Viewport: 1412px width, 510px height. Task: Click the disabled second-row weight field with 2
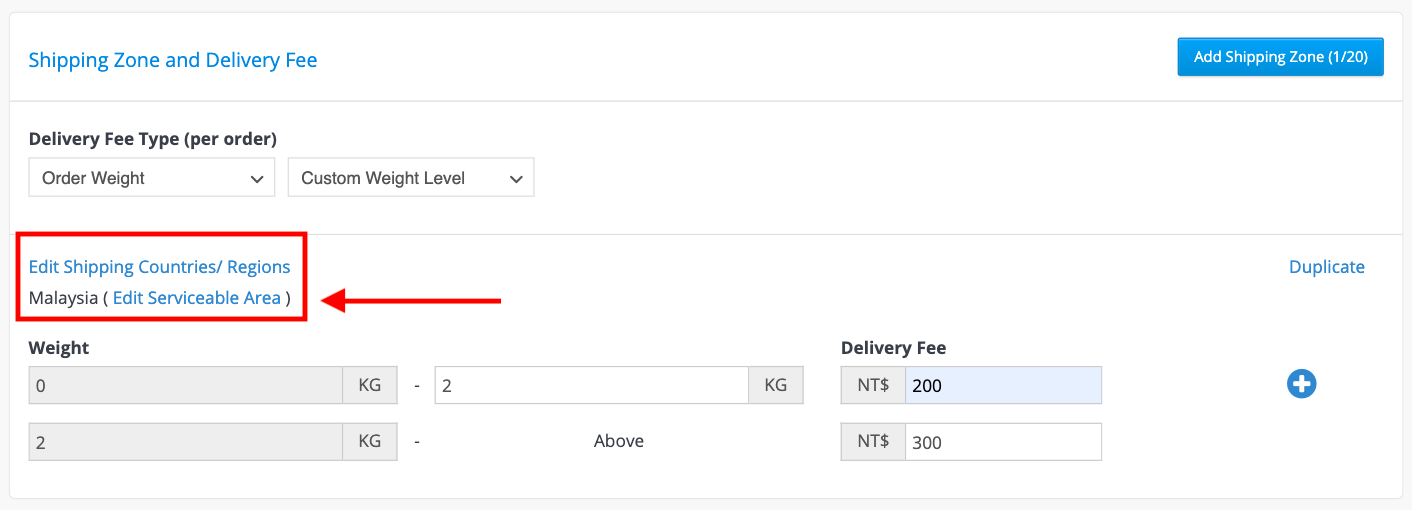(186, 442)
